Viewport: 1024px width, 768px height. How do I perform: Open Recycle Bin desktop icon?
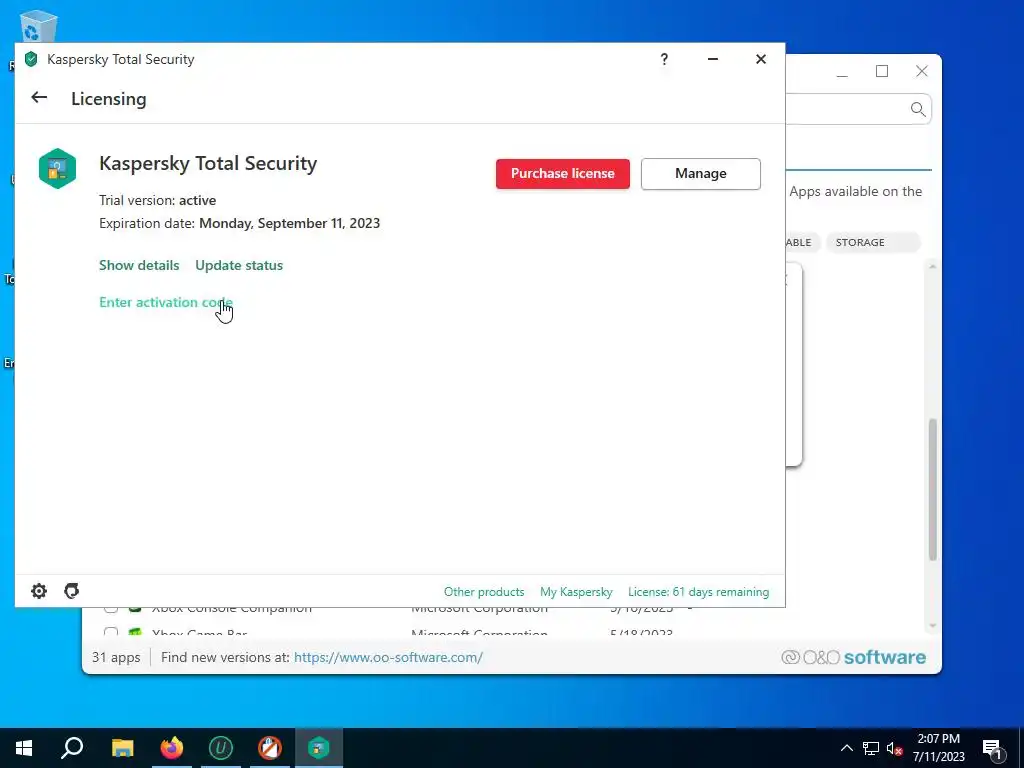point(38,26)
